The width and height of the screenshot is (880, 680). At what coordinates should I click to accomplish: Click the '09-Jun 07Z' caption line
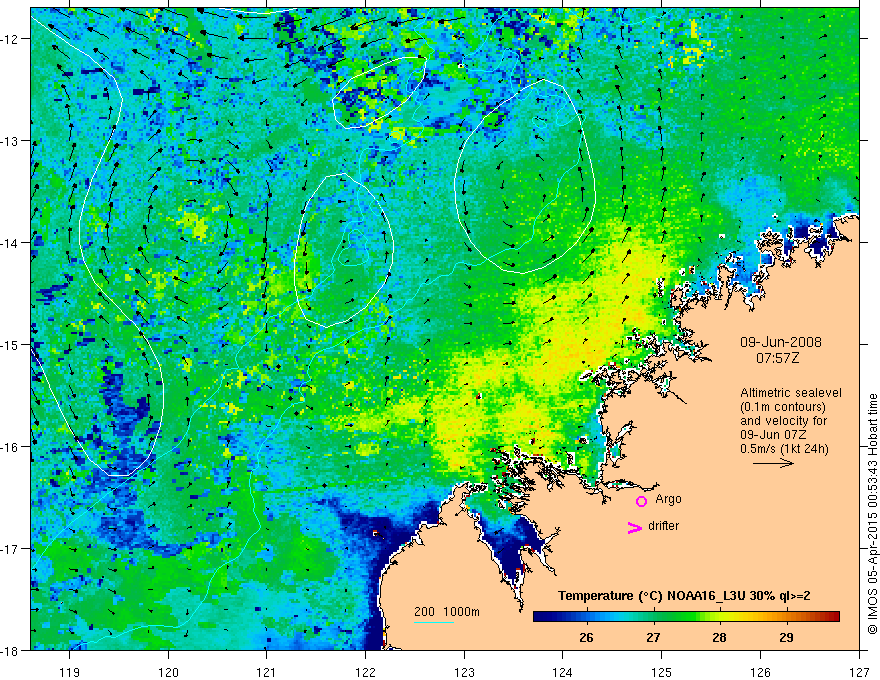click(x=774, y=435)
